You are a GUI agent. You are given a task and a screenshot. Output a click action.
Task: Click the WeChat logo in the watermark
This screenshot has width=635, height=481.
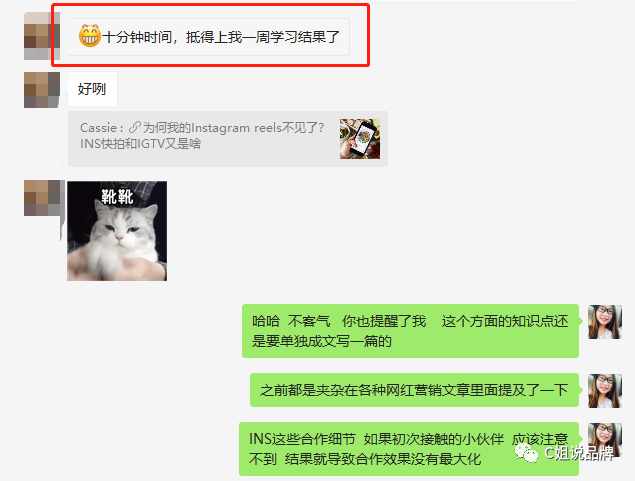526,452
